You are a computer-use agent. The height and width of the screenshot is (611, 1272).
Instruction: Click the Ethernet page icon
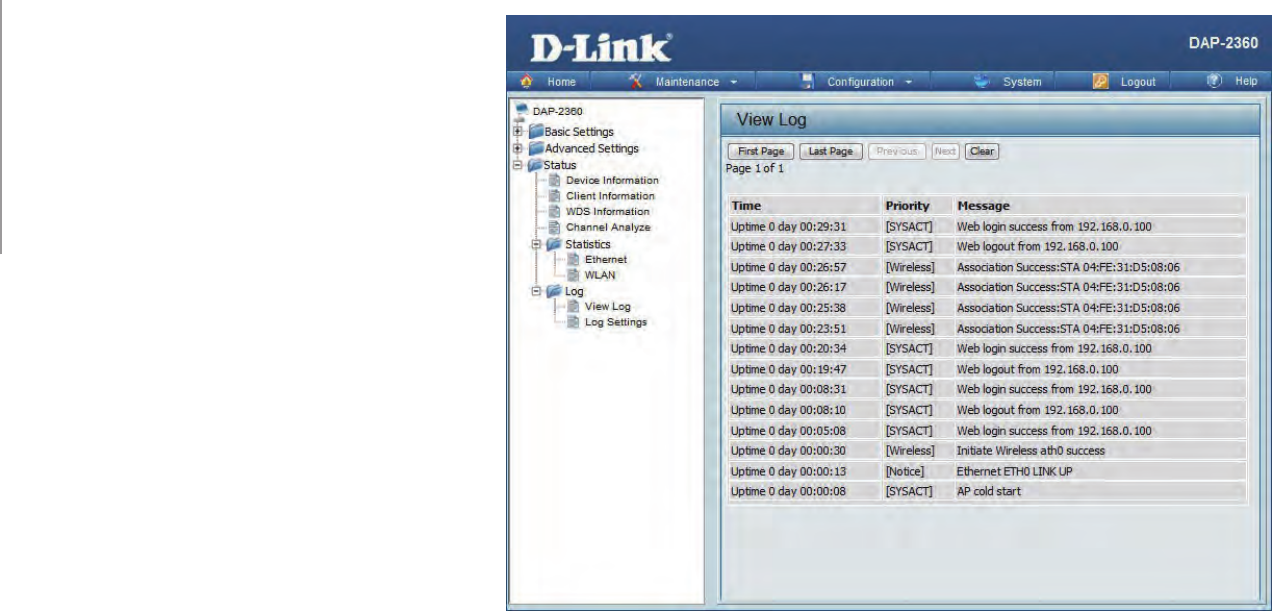[x=574, y=258]
